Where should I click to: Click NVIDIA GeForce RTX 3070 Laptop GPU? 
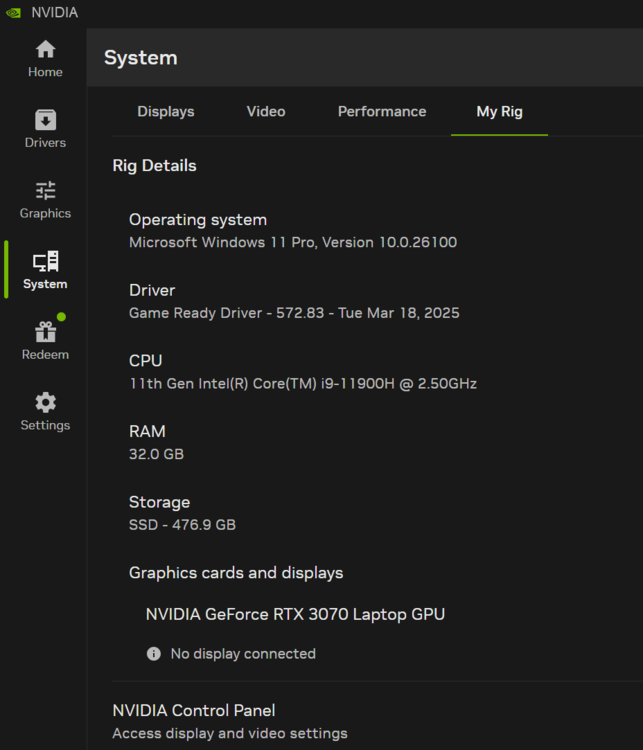295,614
